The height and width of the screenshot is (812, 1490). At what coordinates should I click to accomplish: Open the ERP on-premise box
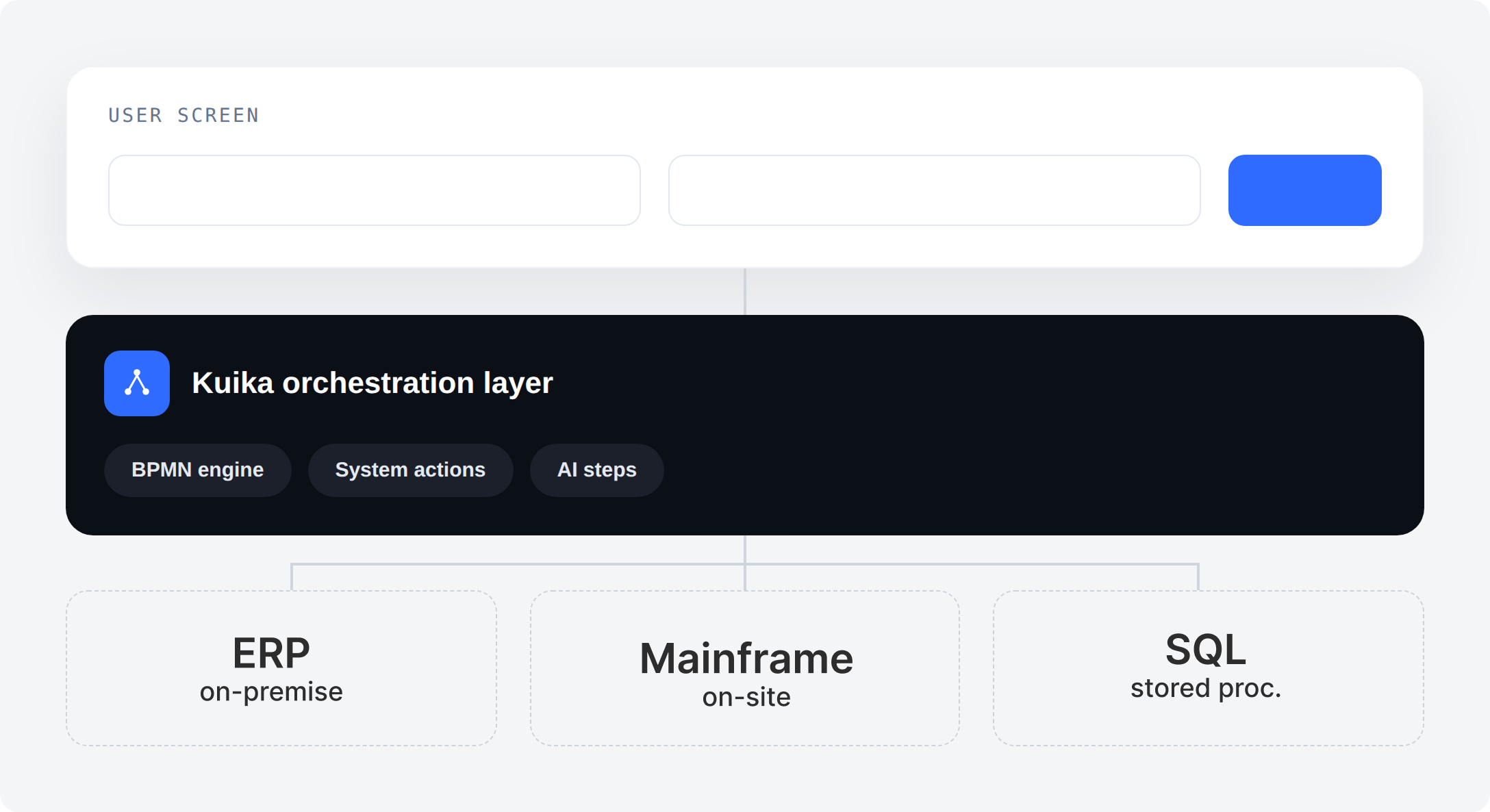tap(281, 668)
